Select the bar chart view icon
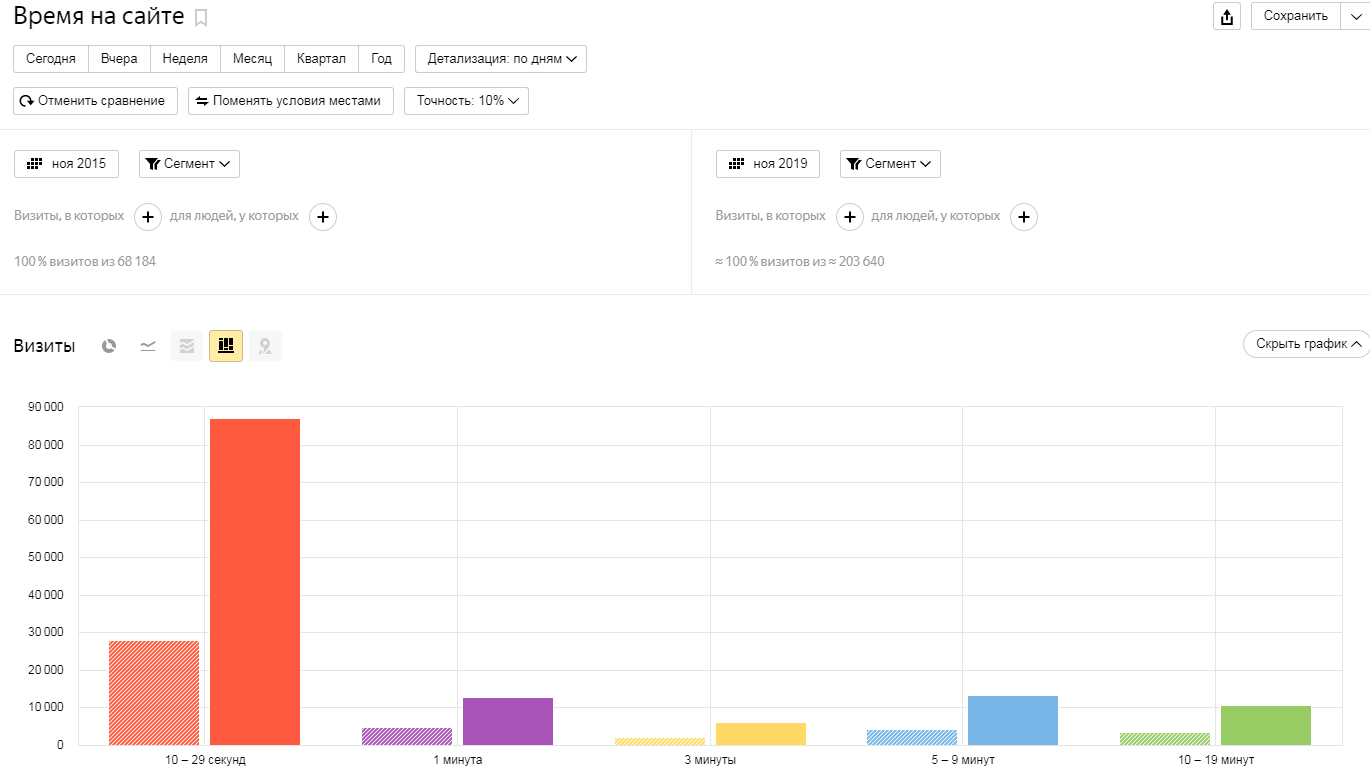 coord(226,346)
